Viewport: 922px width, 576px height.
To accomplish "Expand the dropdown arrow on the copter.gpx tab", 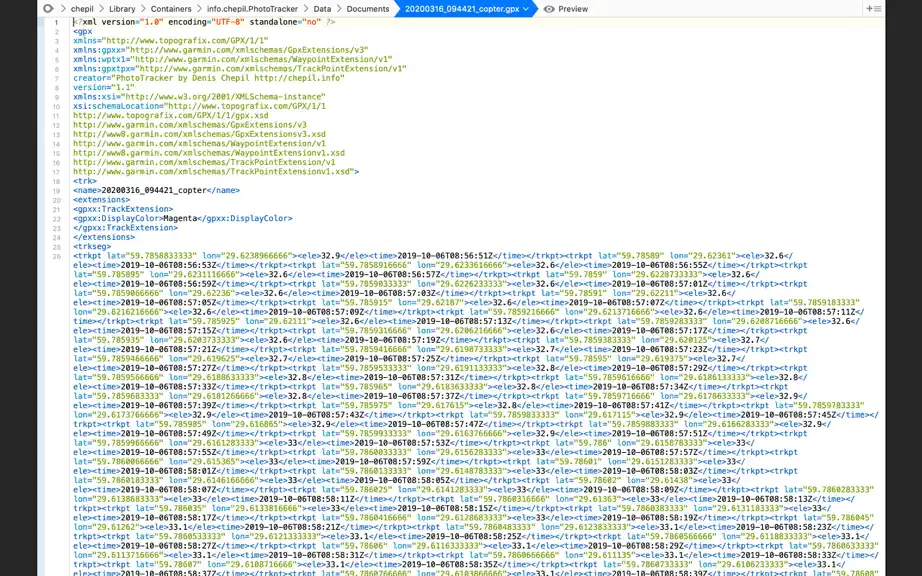I will pos(526,9).
